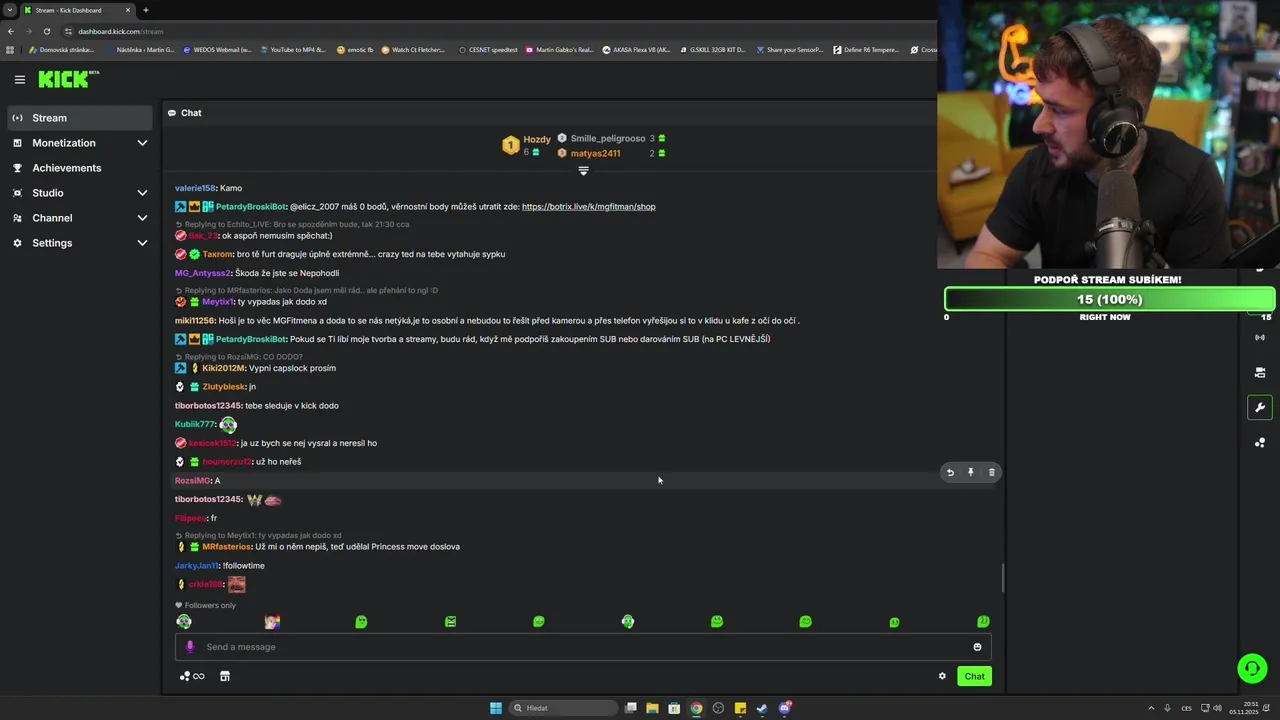
Task: Open the hamburger sidebar menu
Action: point(19,80)
